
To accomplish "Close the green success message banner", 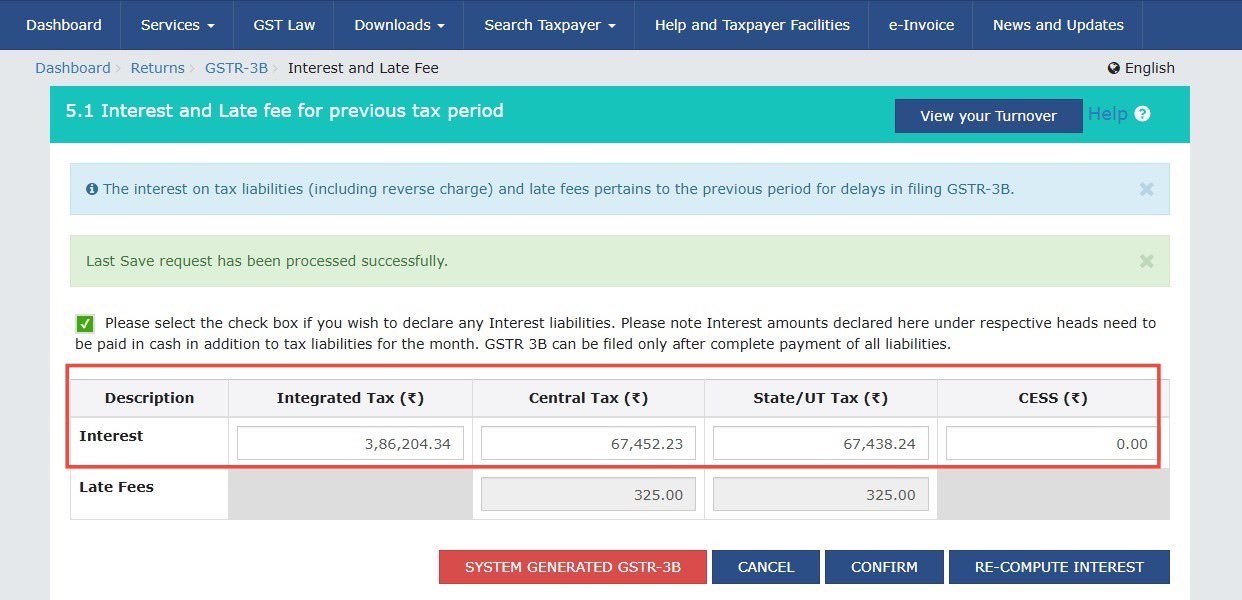I will [1146, 261].
